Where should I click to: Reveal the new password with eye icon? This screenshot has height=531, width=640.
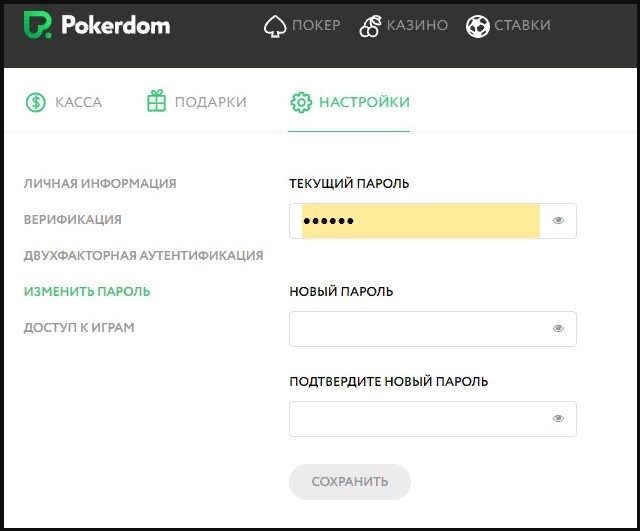(x=558, y=328)
